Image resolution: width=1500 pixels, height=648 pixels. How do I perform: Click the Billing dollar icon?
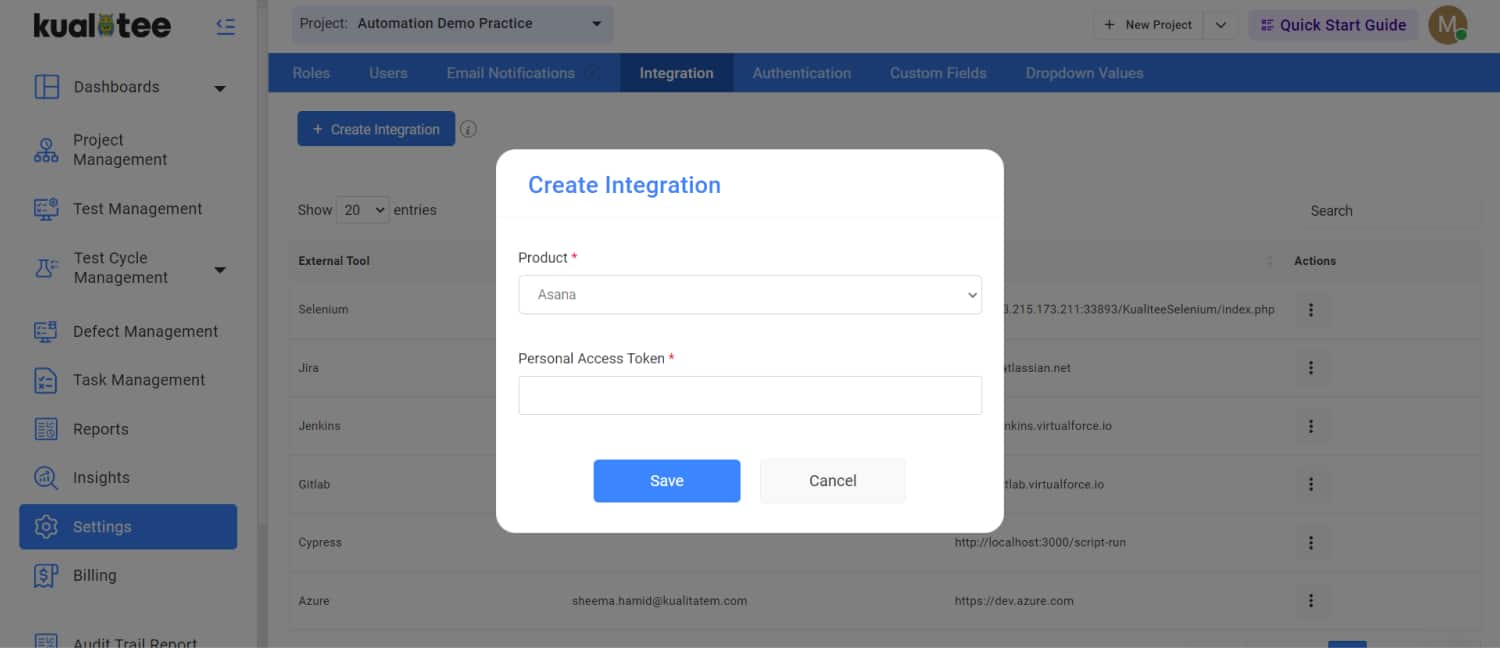pos(47,576)
